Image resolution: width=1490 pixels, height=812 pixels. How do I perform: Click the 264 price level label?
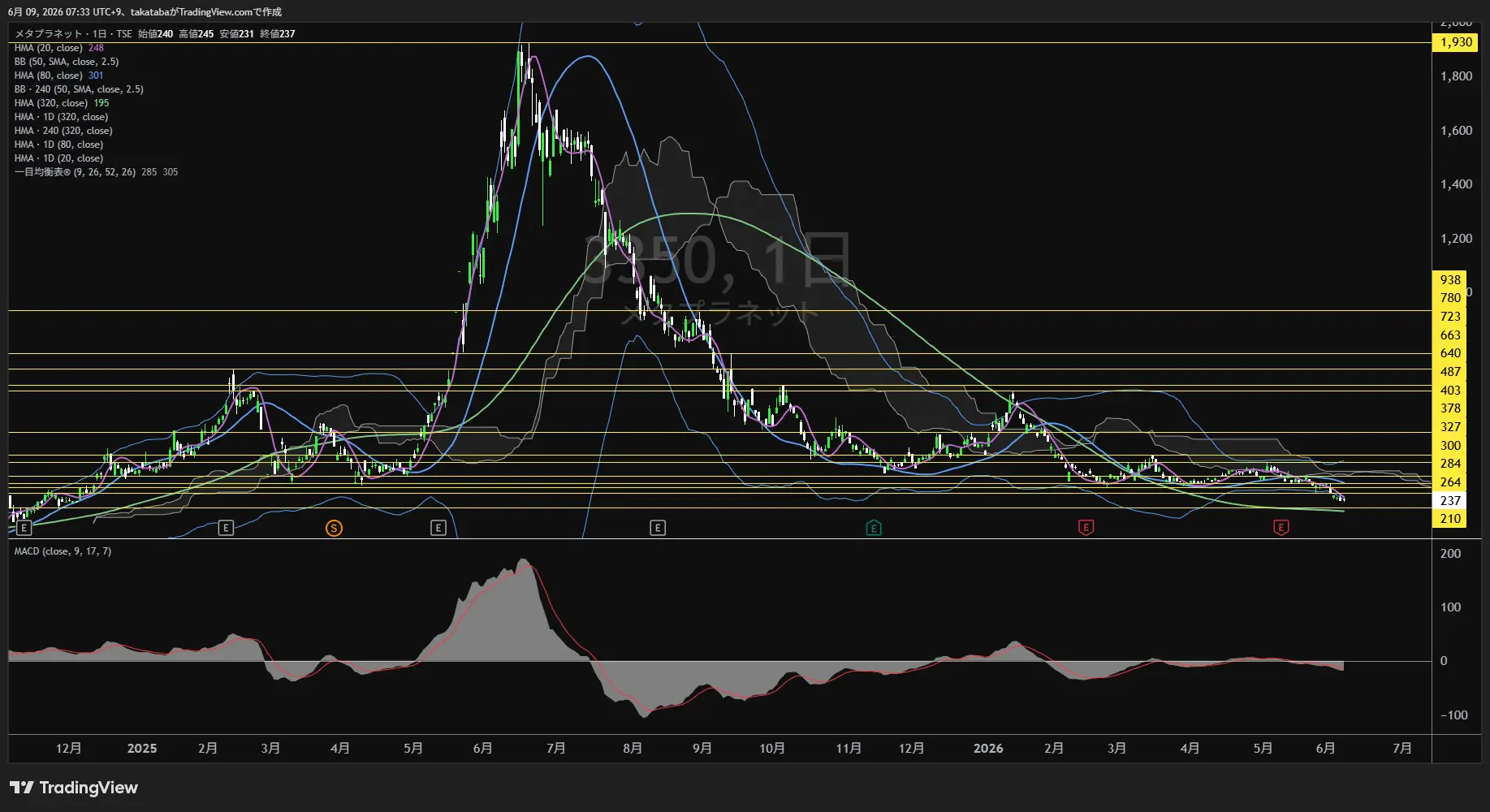coord(1450,482)
